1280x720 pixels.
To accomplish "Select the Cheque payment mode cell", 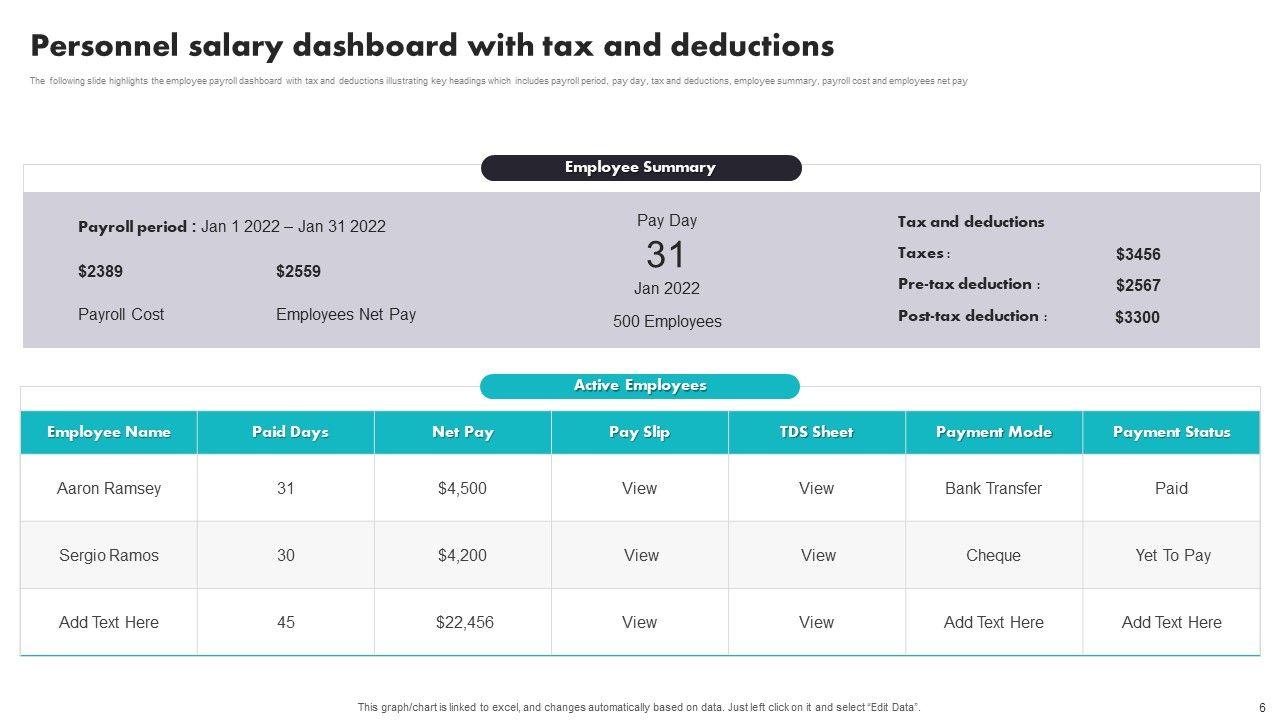I will click(993, 556).
